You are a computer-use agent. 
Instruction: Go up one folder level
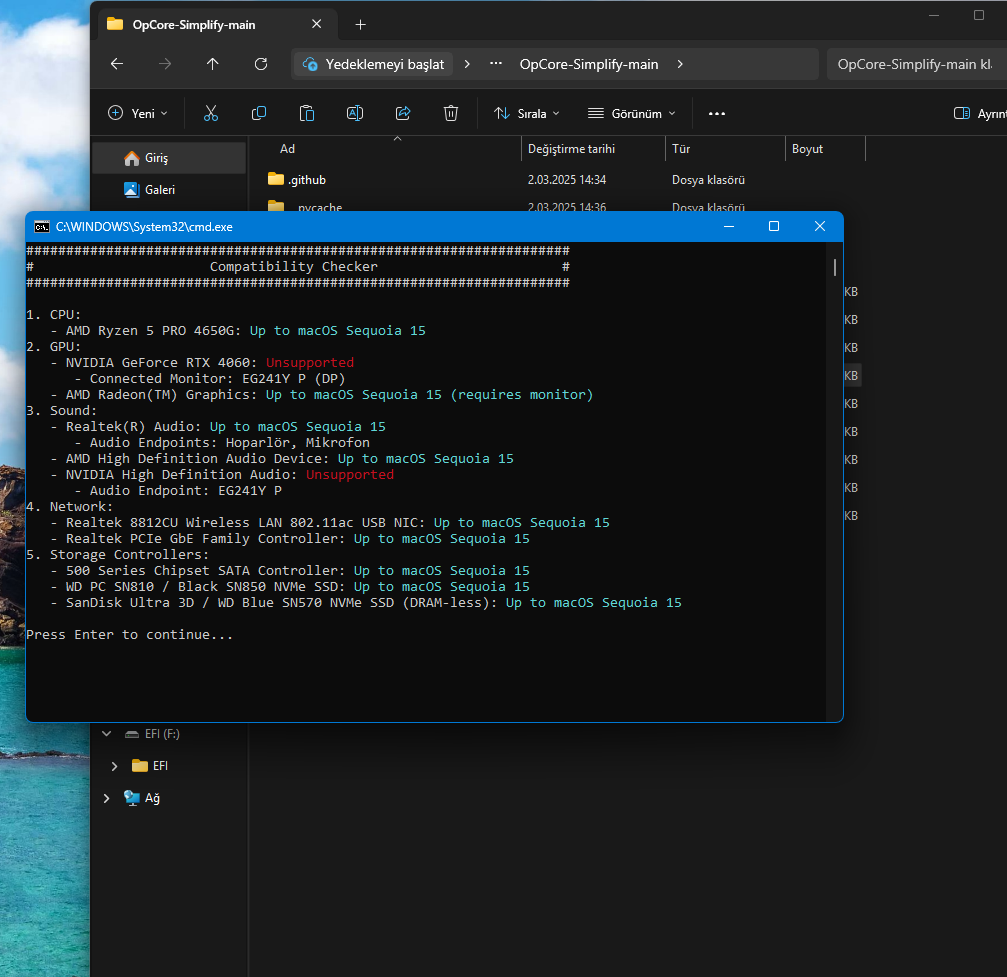point(213,64)
